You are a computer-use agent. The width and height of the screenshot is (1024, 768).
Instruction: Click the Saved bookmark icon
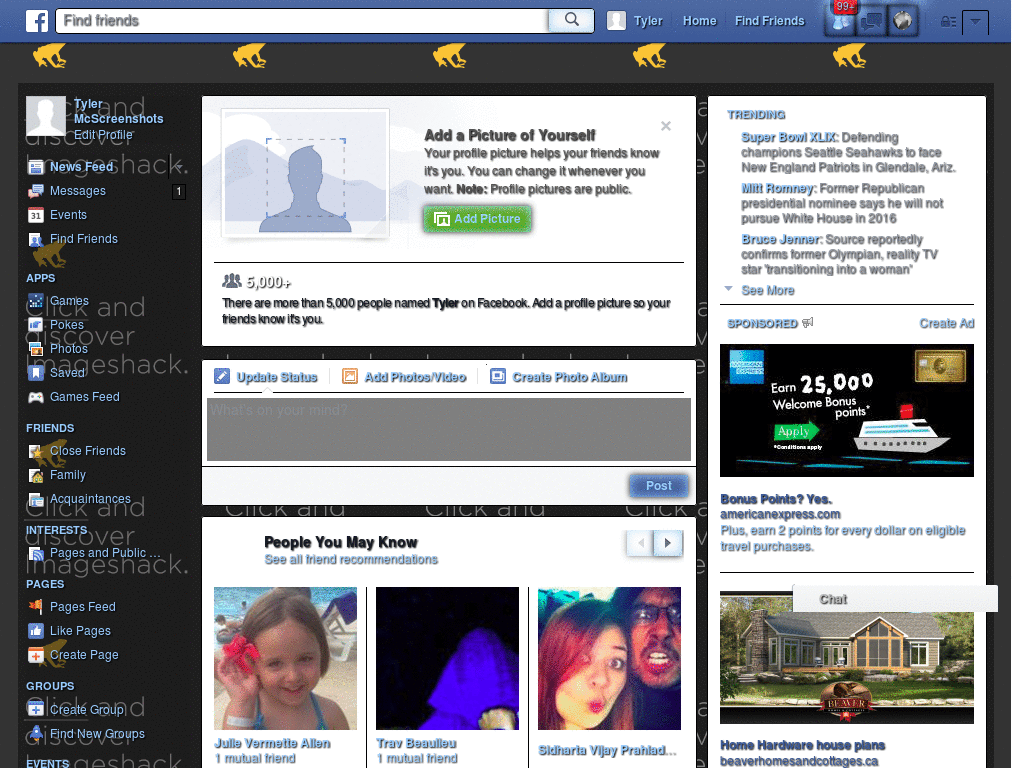point(36,373)
